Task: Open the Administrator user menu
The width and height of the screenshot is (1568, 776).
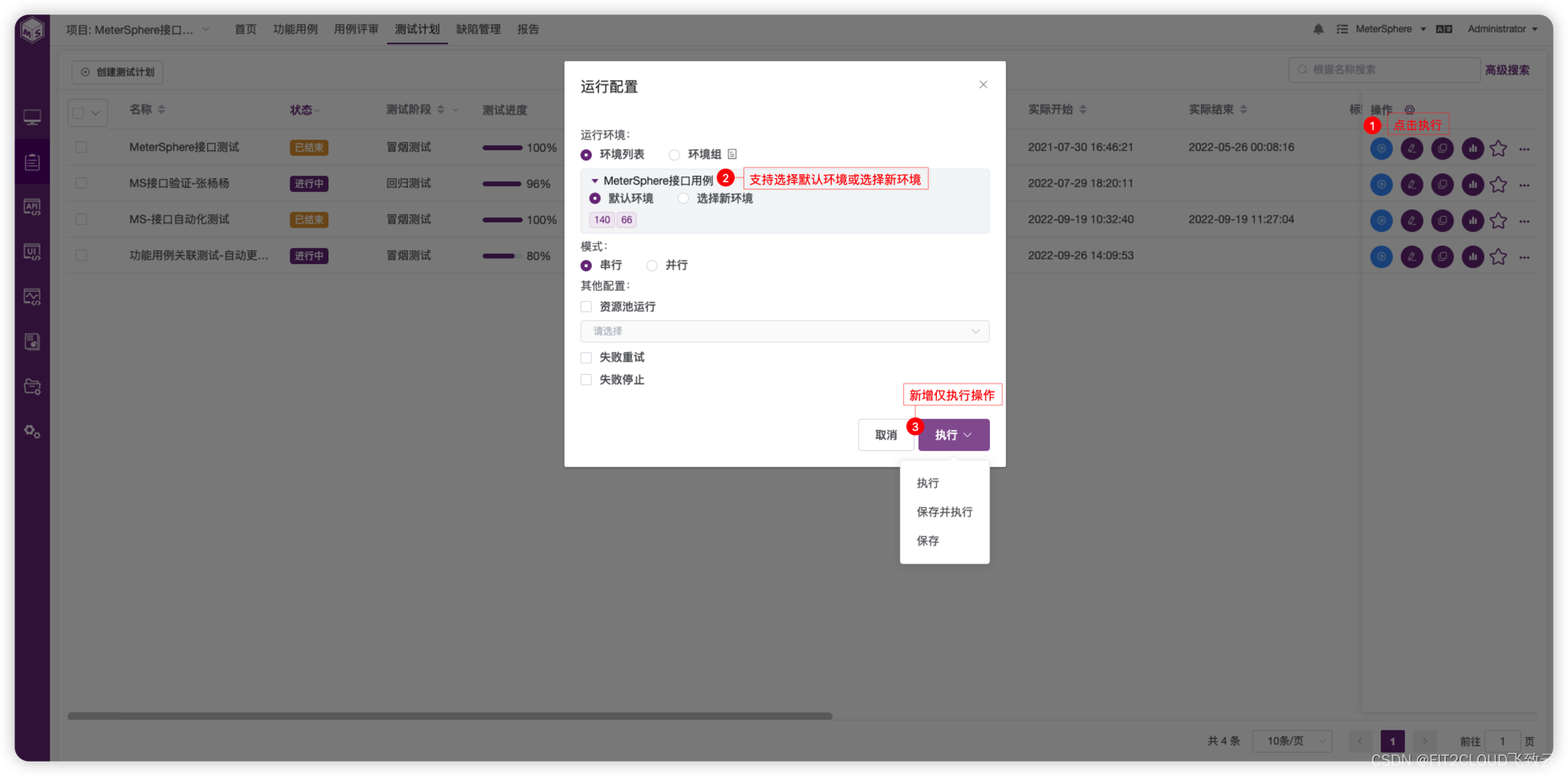Action: pyautogui.click(x=1502, y=29)
